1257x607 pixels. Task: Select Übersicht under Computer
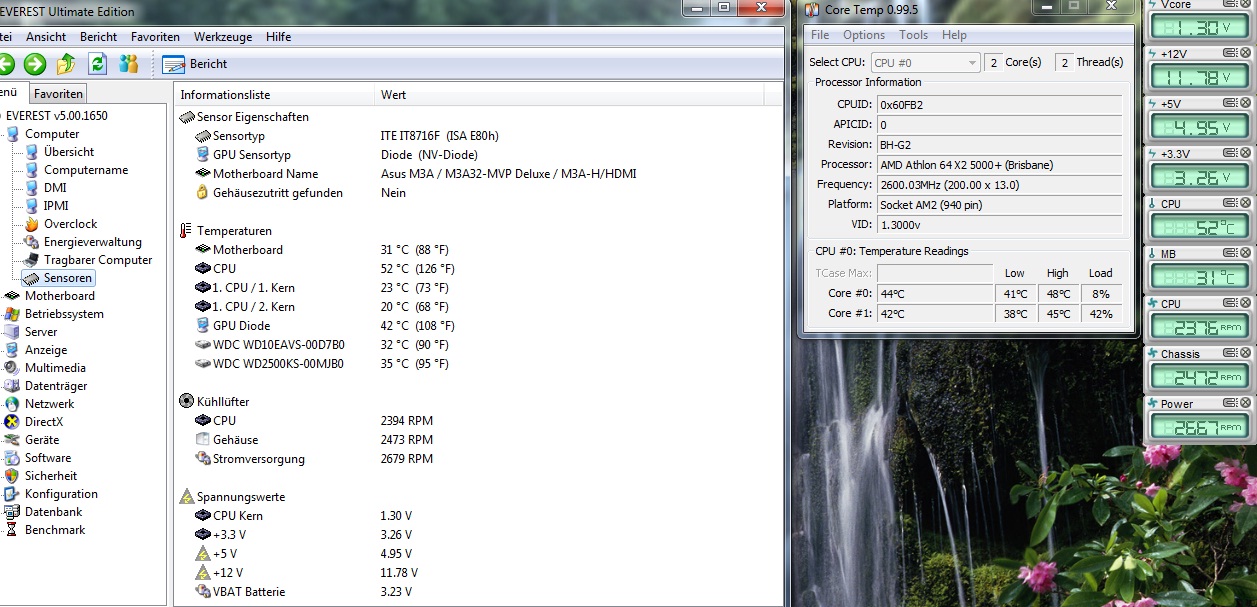(59, 152)
